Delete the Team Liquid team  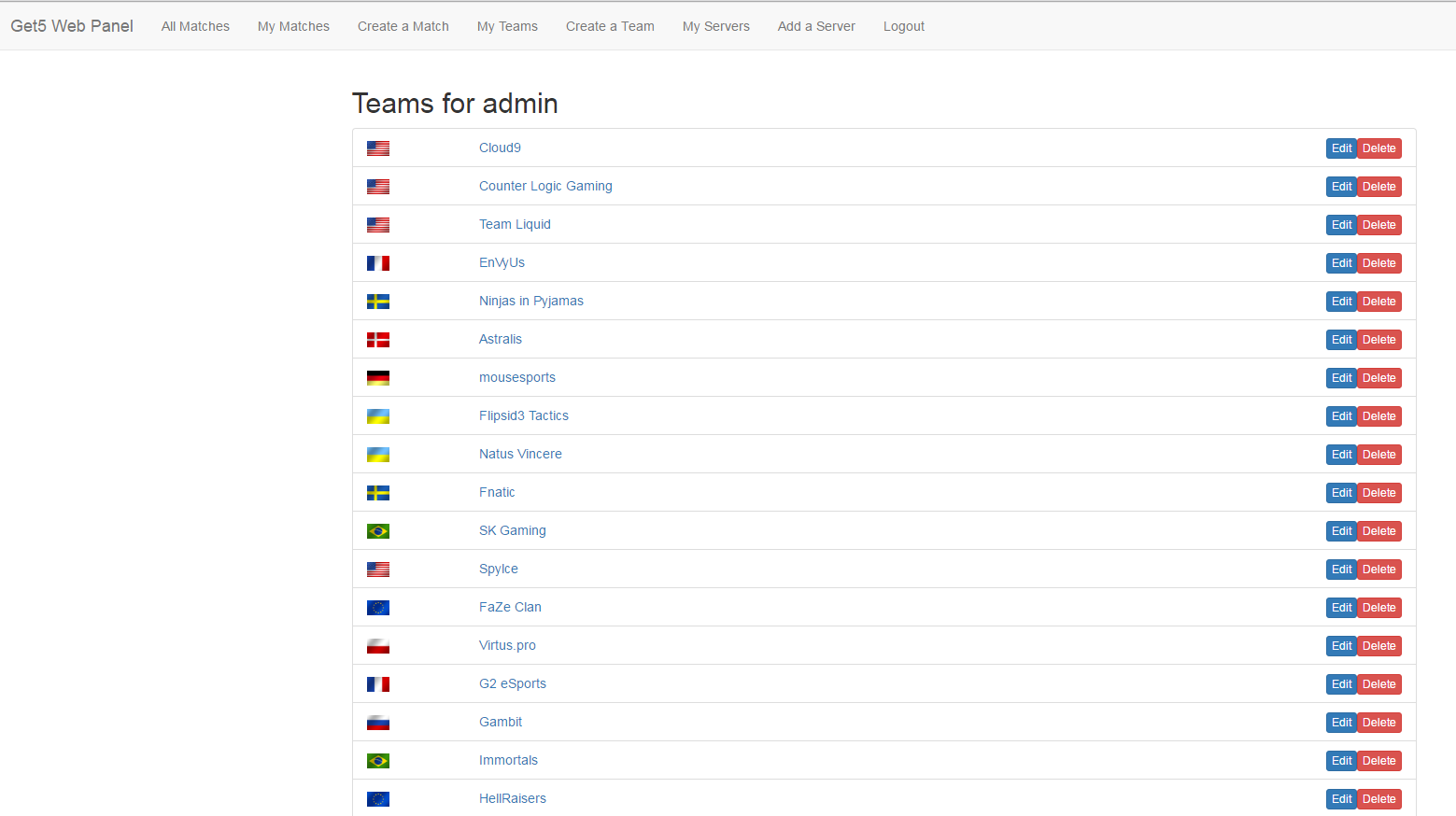coord(1378,225)
